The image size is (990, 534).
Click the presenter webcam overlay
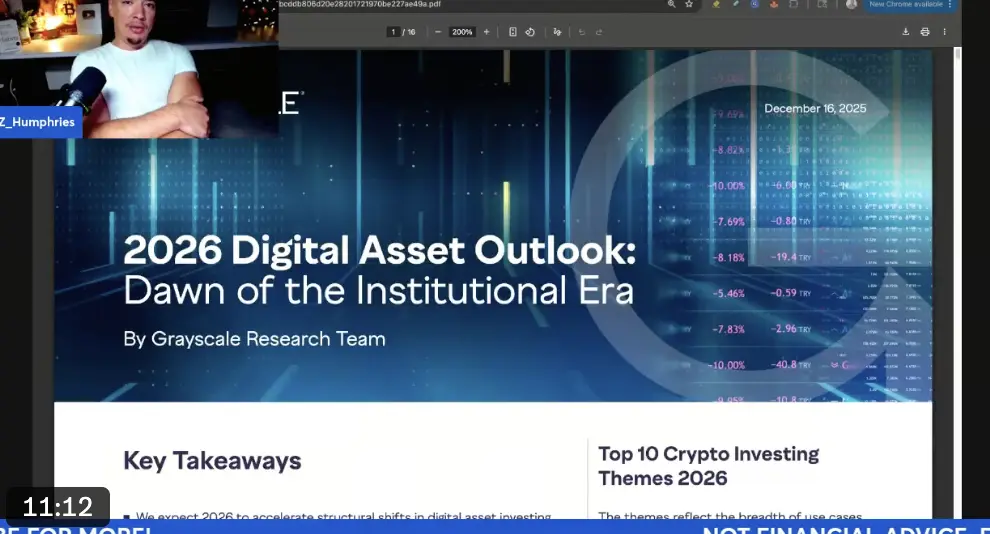click(139, 69)
